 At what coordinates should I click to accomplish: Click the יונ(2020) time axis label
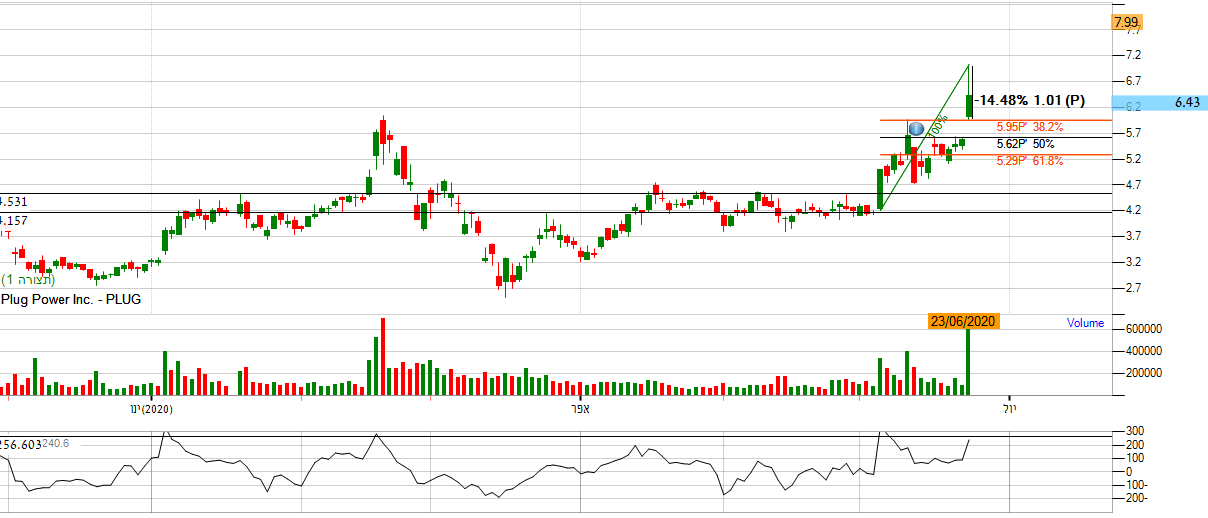[151, 409]
